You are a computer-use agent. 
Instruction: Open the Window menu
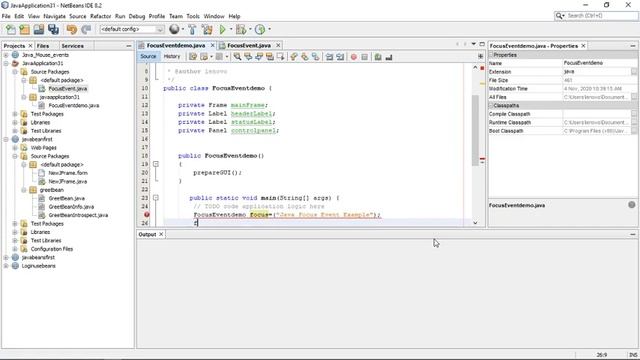pos(214,16)
